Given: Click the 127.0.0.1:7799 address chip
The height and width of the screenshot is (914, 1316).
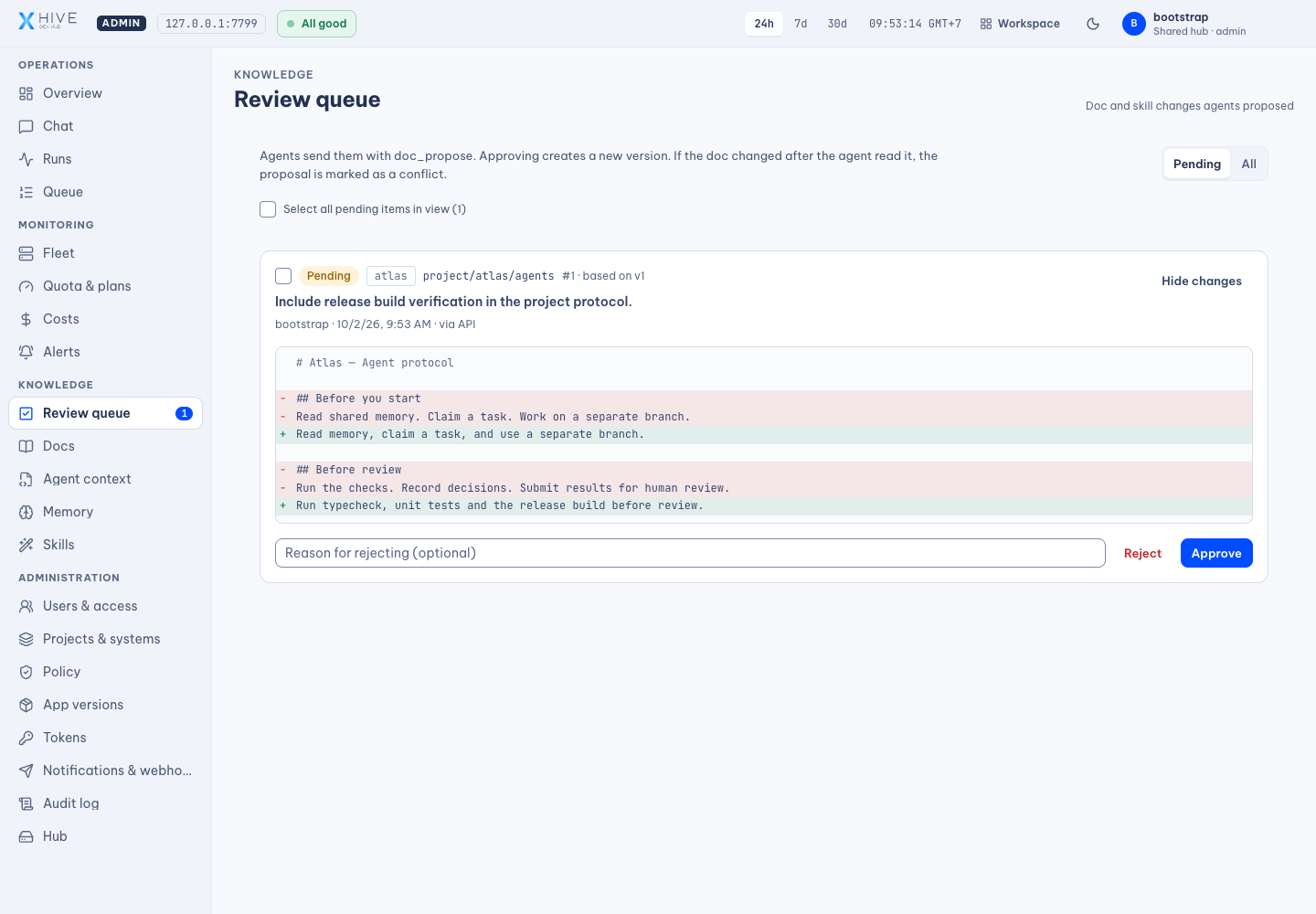Looking at the screenshot, I should (x=211, y=24).
